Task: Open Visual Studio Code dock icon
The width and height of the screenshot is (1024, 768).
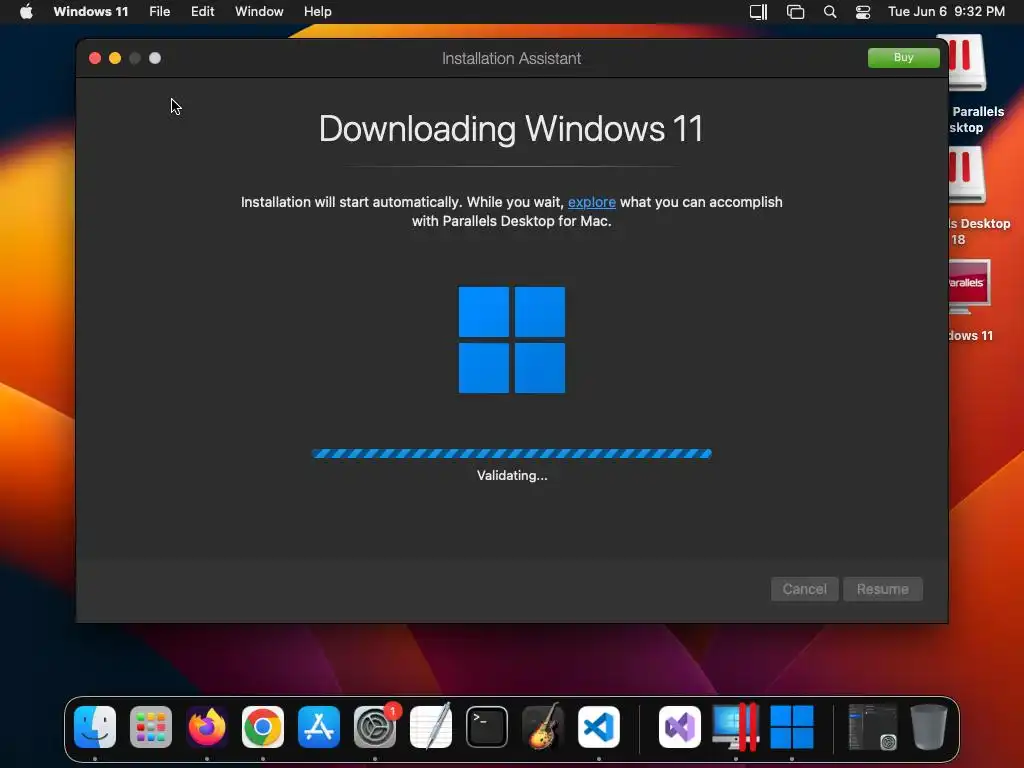Action: pos(599,727)
